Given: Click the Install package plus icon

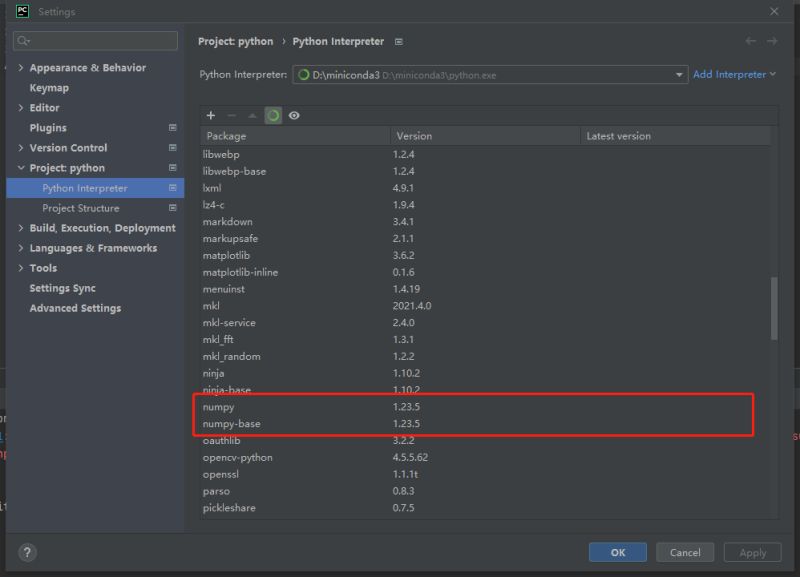Looking at the screenshot, I should 211,115.
